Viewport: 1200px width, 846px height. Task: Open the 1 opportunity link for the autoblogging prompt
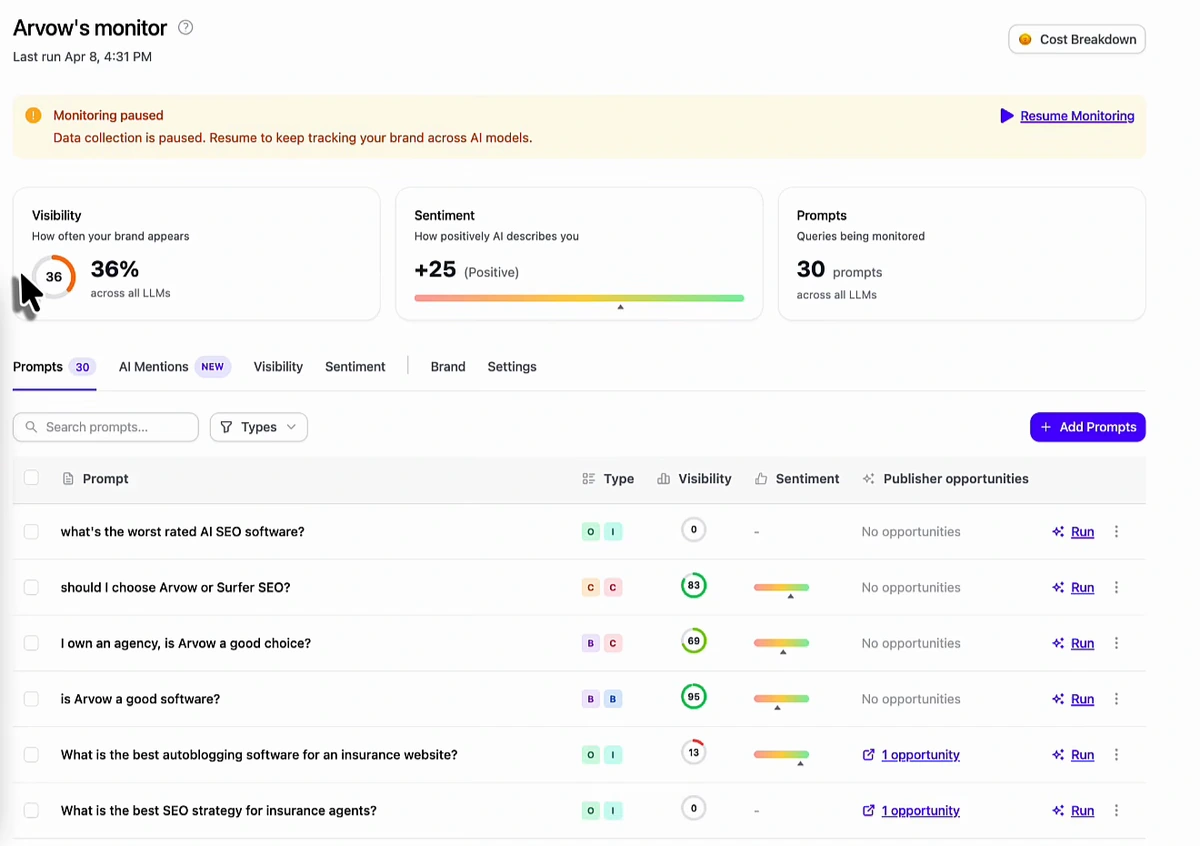[x=920, y=755]
